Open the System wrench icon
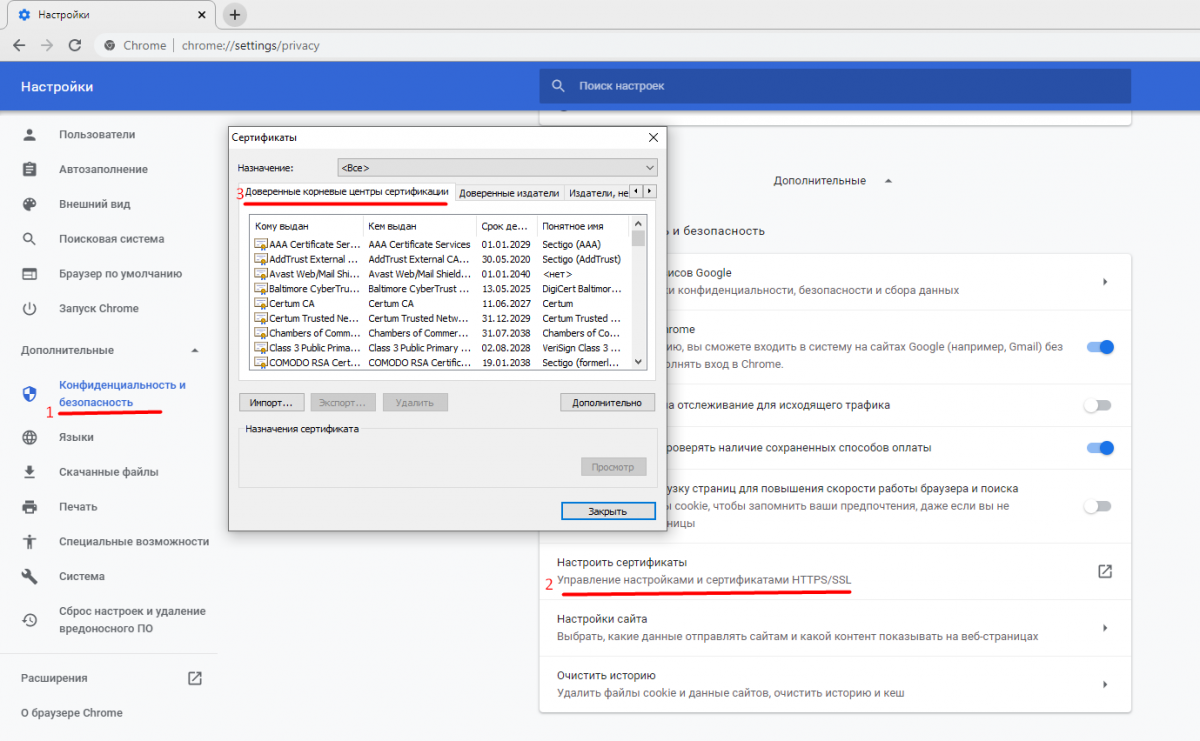The image size is (1200, 741). point(30,576)
